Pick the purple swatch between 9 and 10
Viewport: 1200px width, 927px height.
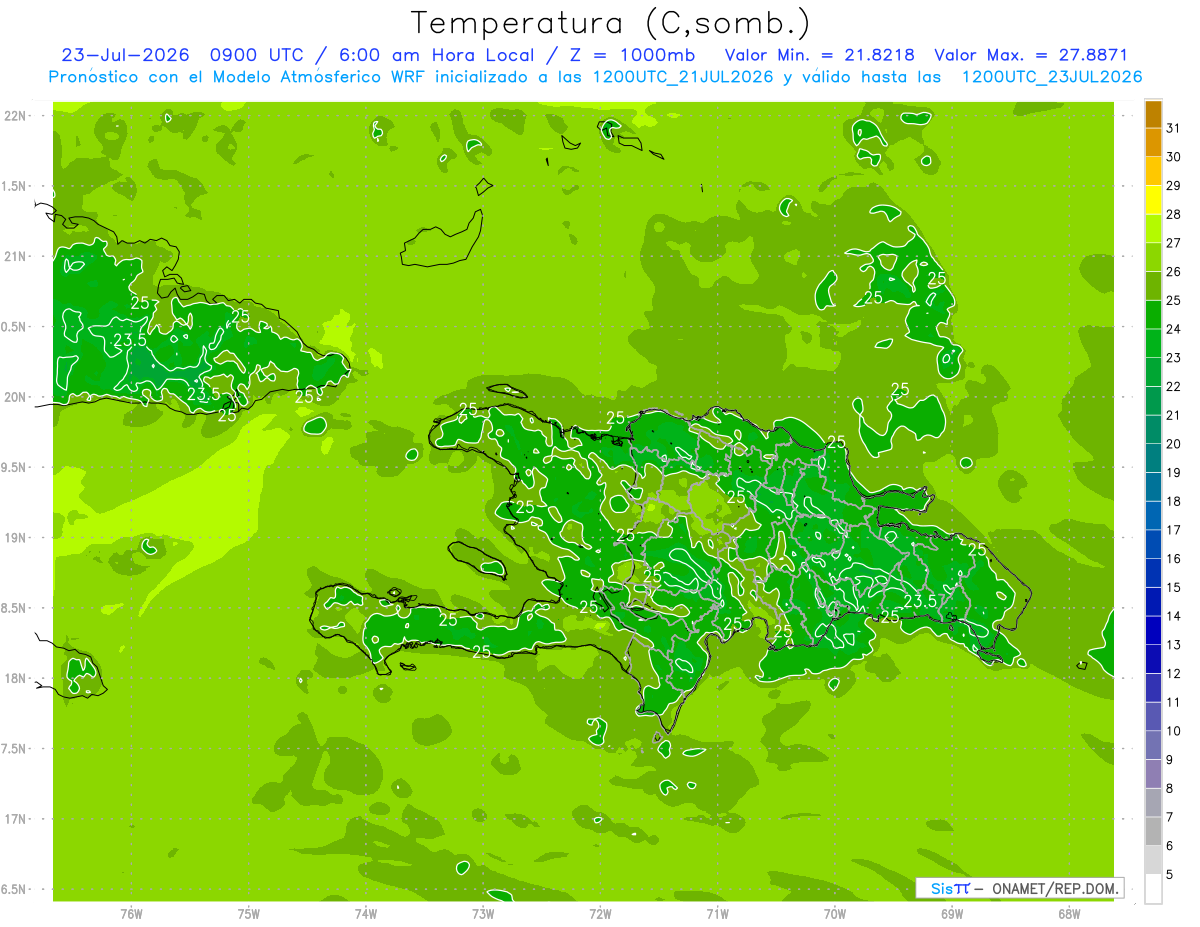pos(1153,745)
